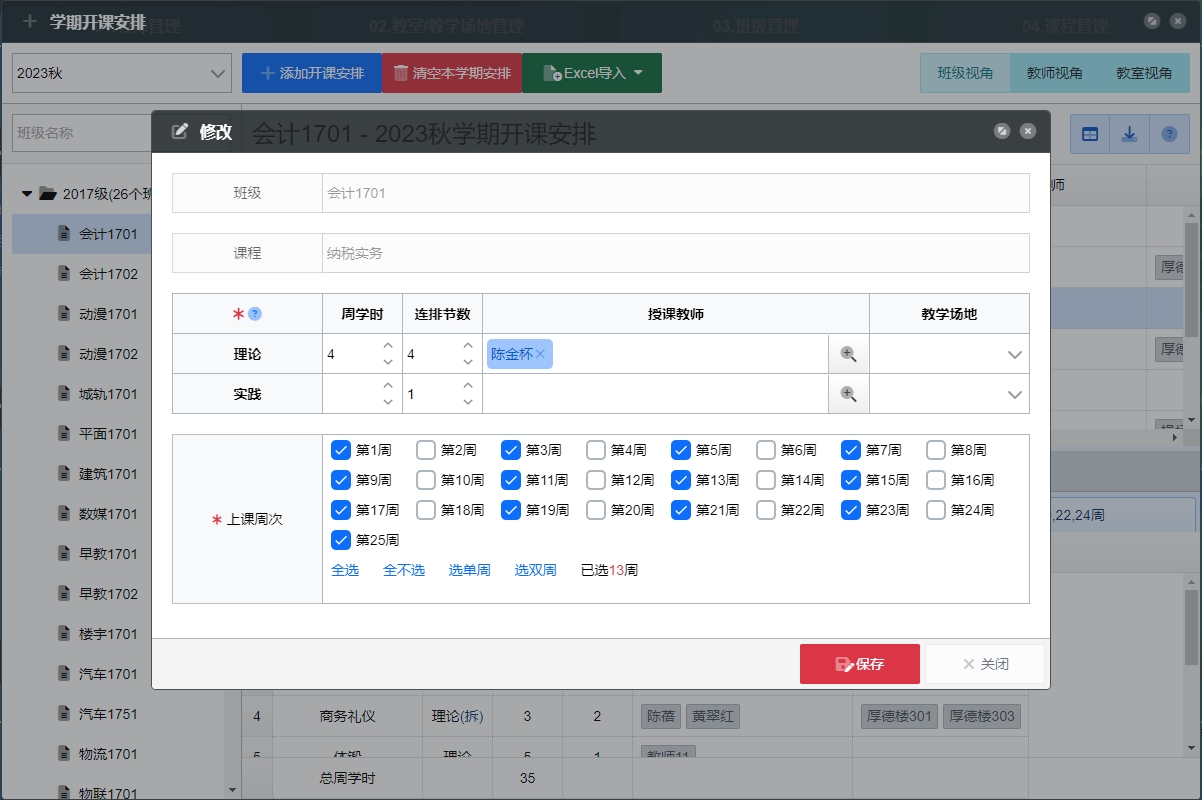1202x800 pixels.
Task: Open the Excel导入 dropdown button
Action: pyautogui.click(x=592, y=73)
